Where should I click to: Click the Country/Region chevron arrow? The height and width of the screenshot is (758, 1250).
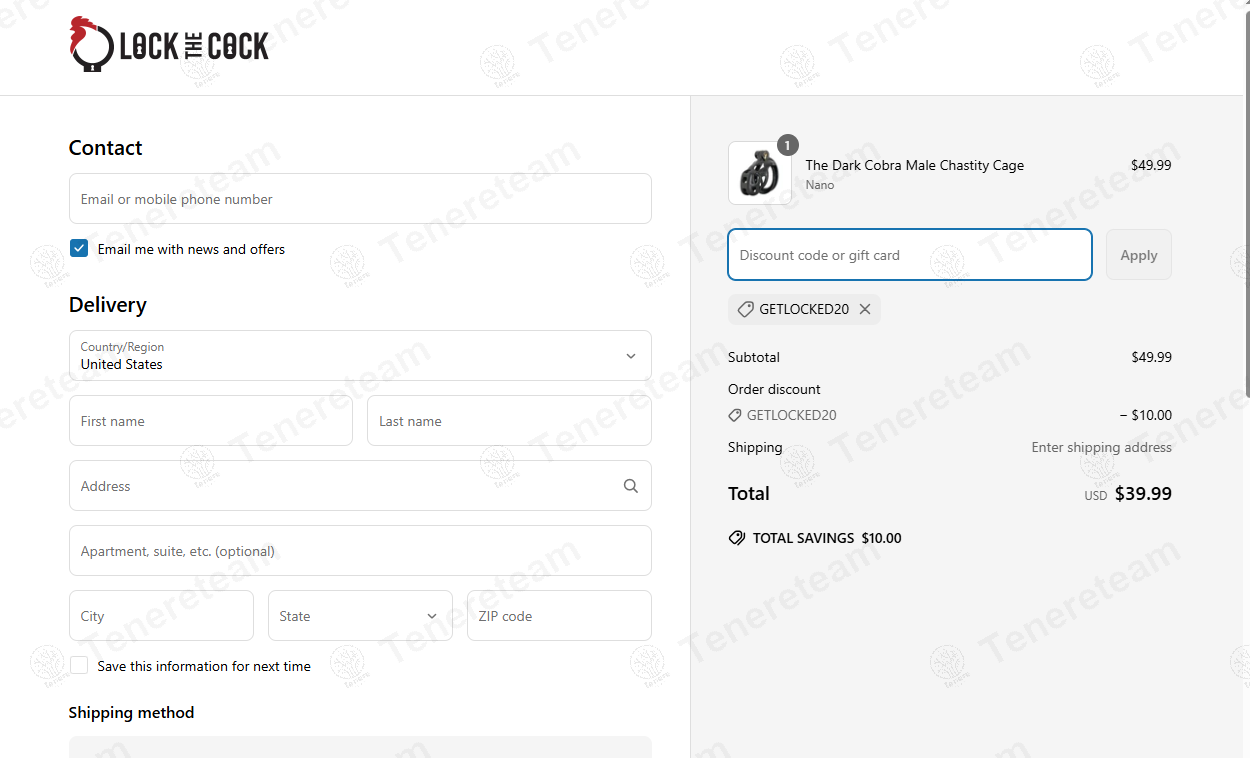click(631, 356)
